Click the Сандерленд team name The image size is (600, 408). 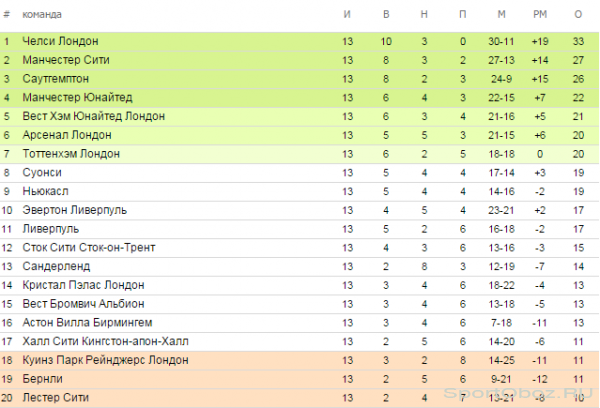(56, 266)
